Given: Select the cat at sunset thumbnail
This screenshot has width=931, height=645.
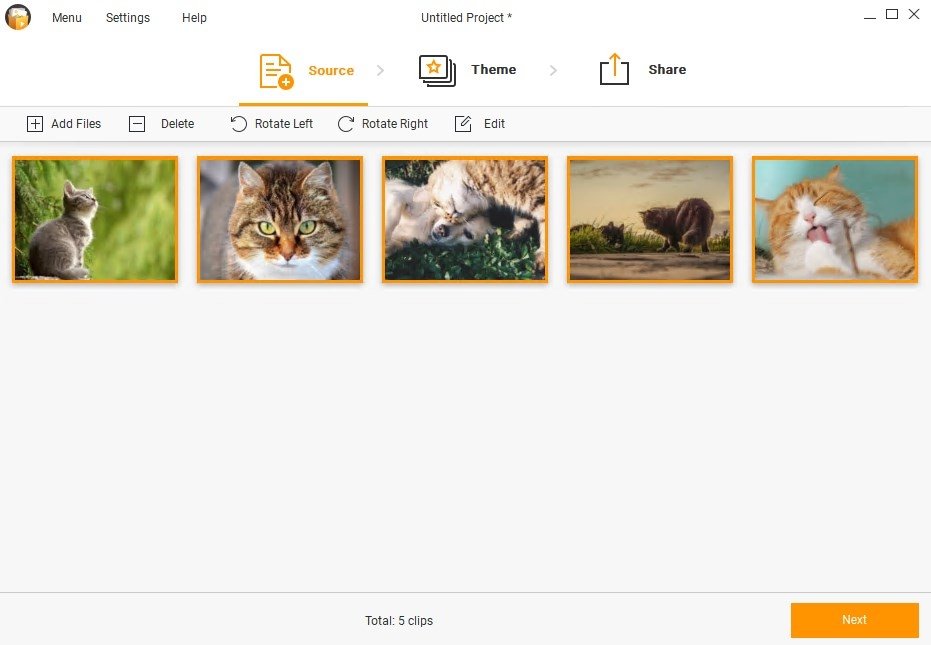Looking at the screenshot, I should point(650,220).
